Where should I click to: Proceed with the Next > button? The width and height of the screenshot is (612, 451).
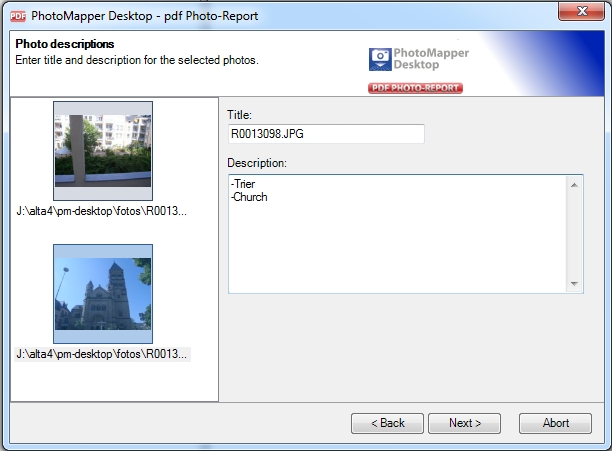[464, 423]
